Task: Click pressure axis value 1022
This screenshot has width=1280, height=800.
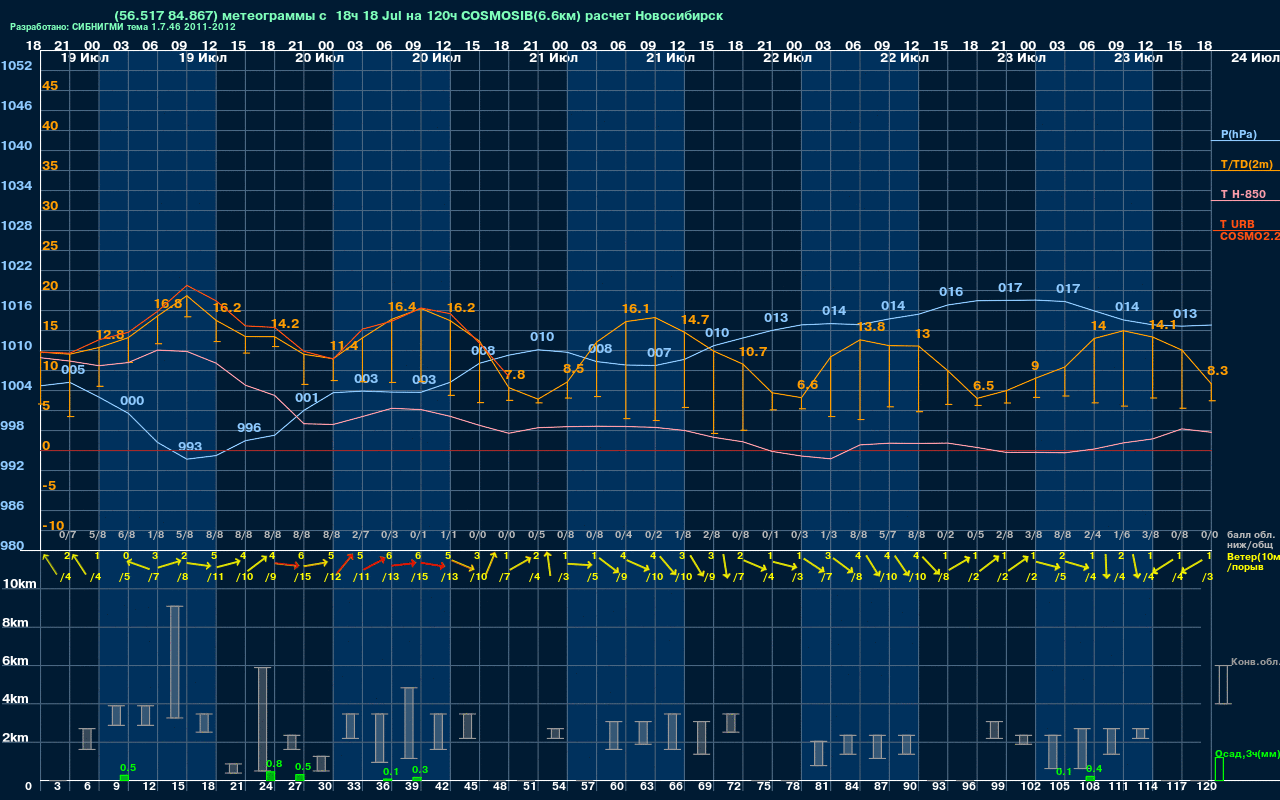Action: [16, 266]
